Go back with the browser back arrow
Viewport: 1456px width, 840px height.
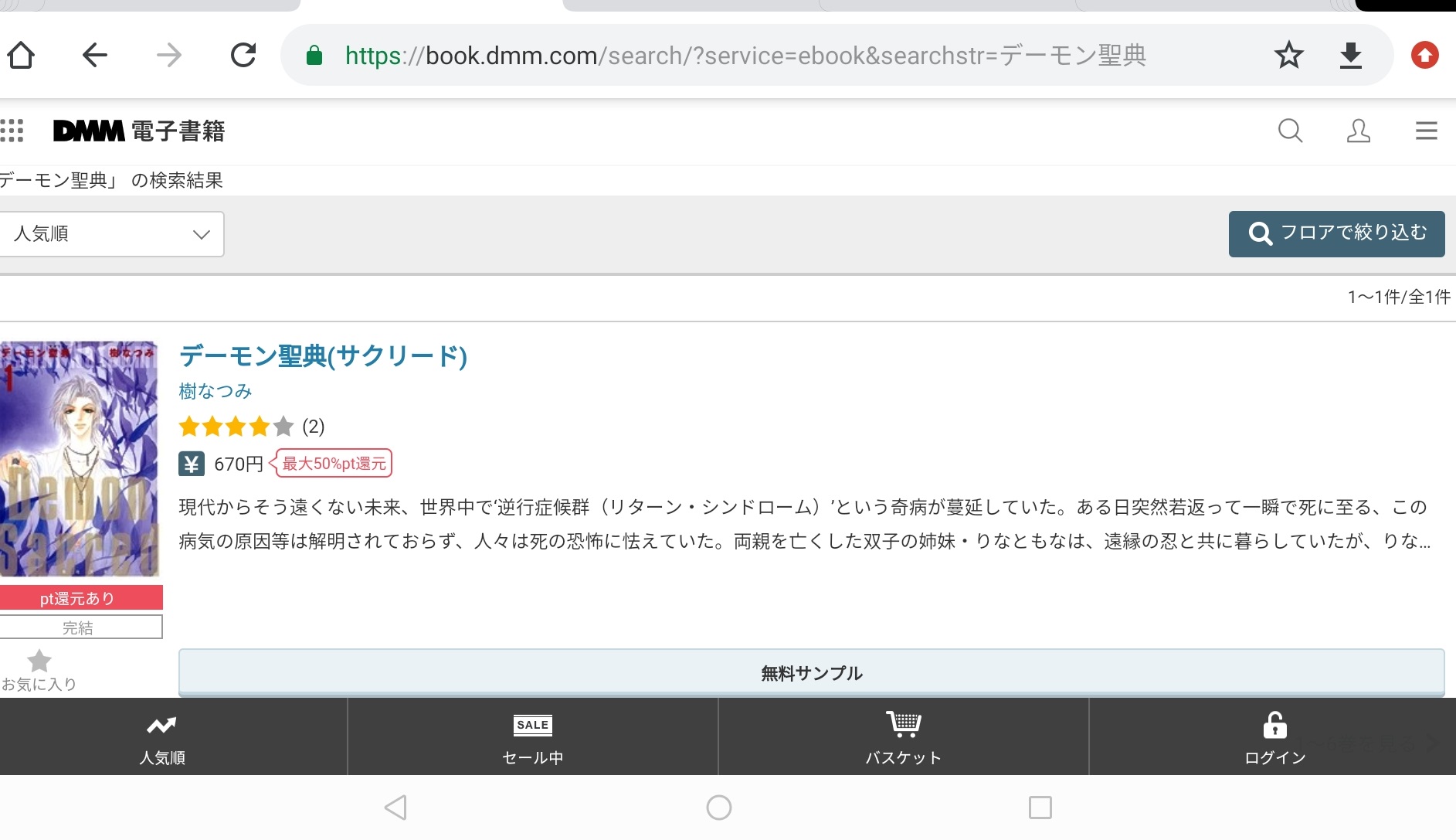click(x=94, y=56)
